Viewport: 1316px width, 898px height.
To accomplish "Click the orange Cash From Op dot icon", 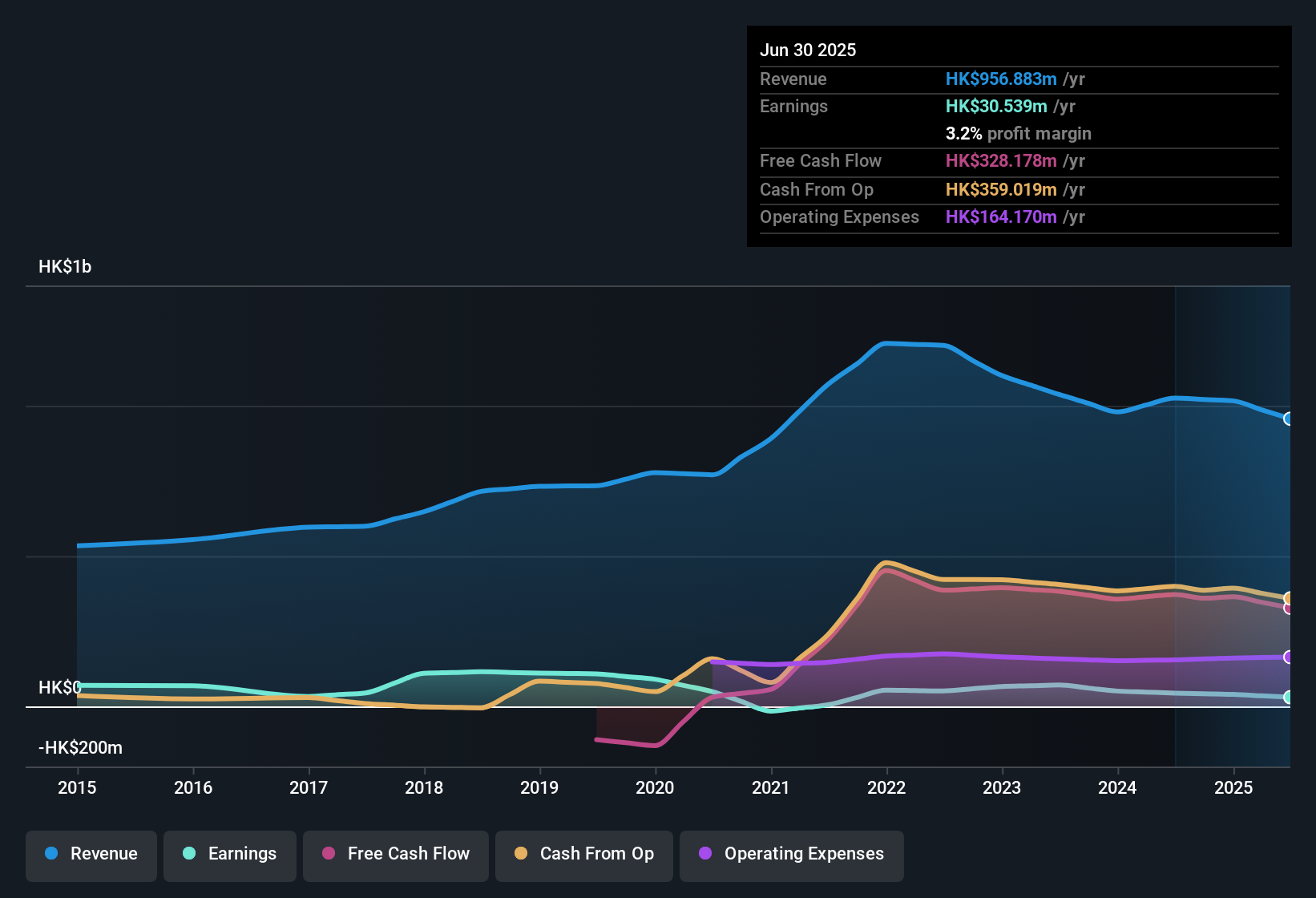I will pyautogui.click(x=520, y=854).
